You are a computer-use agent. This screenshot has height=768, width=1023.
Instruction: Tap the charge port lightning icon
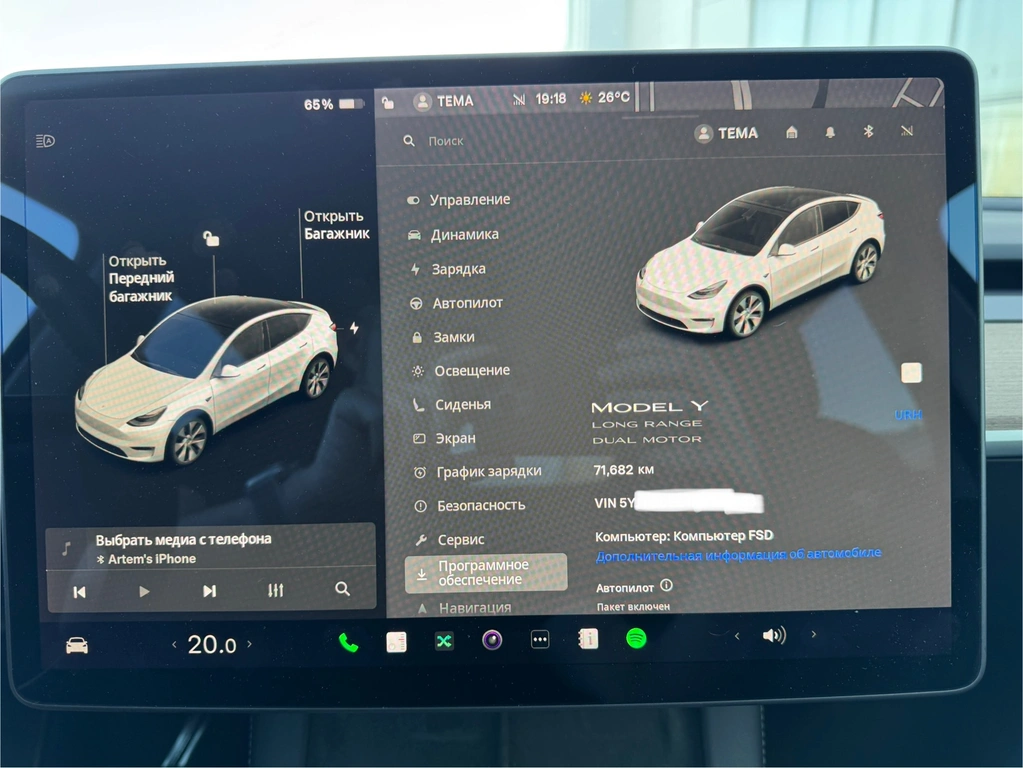(354, 328)
